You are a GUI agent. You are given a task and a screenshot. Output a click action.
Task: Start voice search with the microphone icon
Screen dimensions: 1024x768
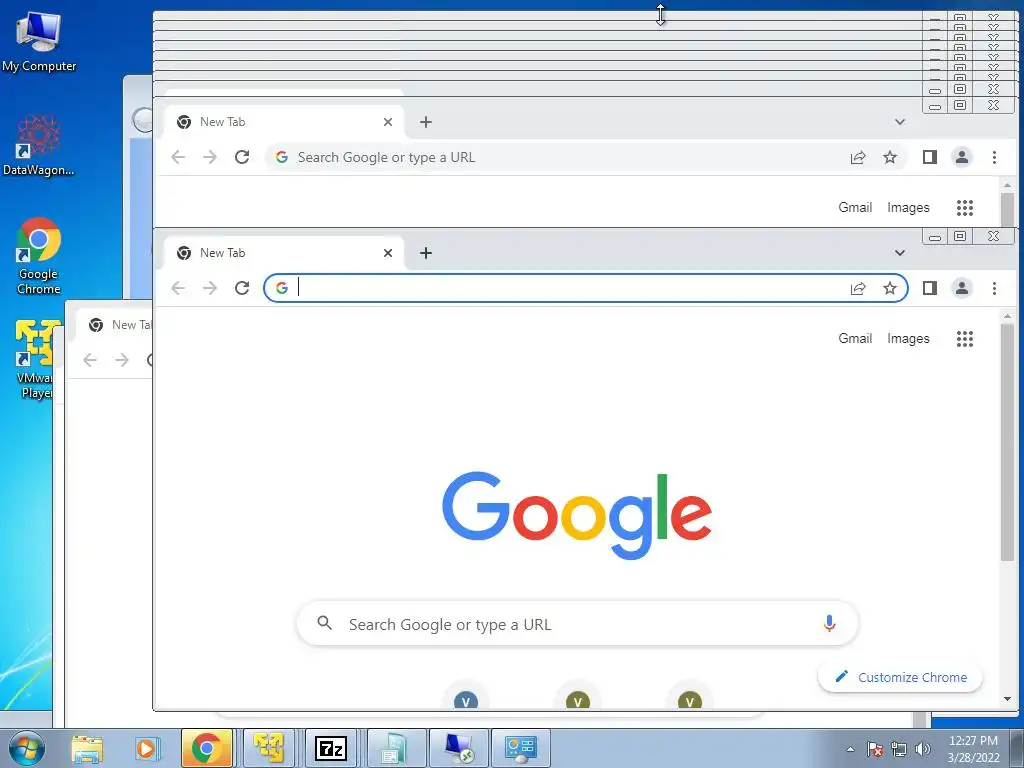tap(829, 624)
